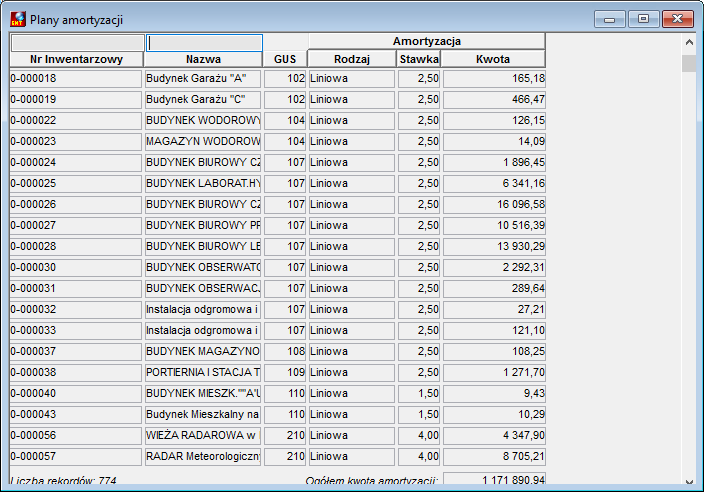Click GUS cell 108 for 0-000037
Image resolution: width=704 pixels, height=493 pixels.
tap(285, 352)
